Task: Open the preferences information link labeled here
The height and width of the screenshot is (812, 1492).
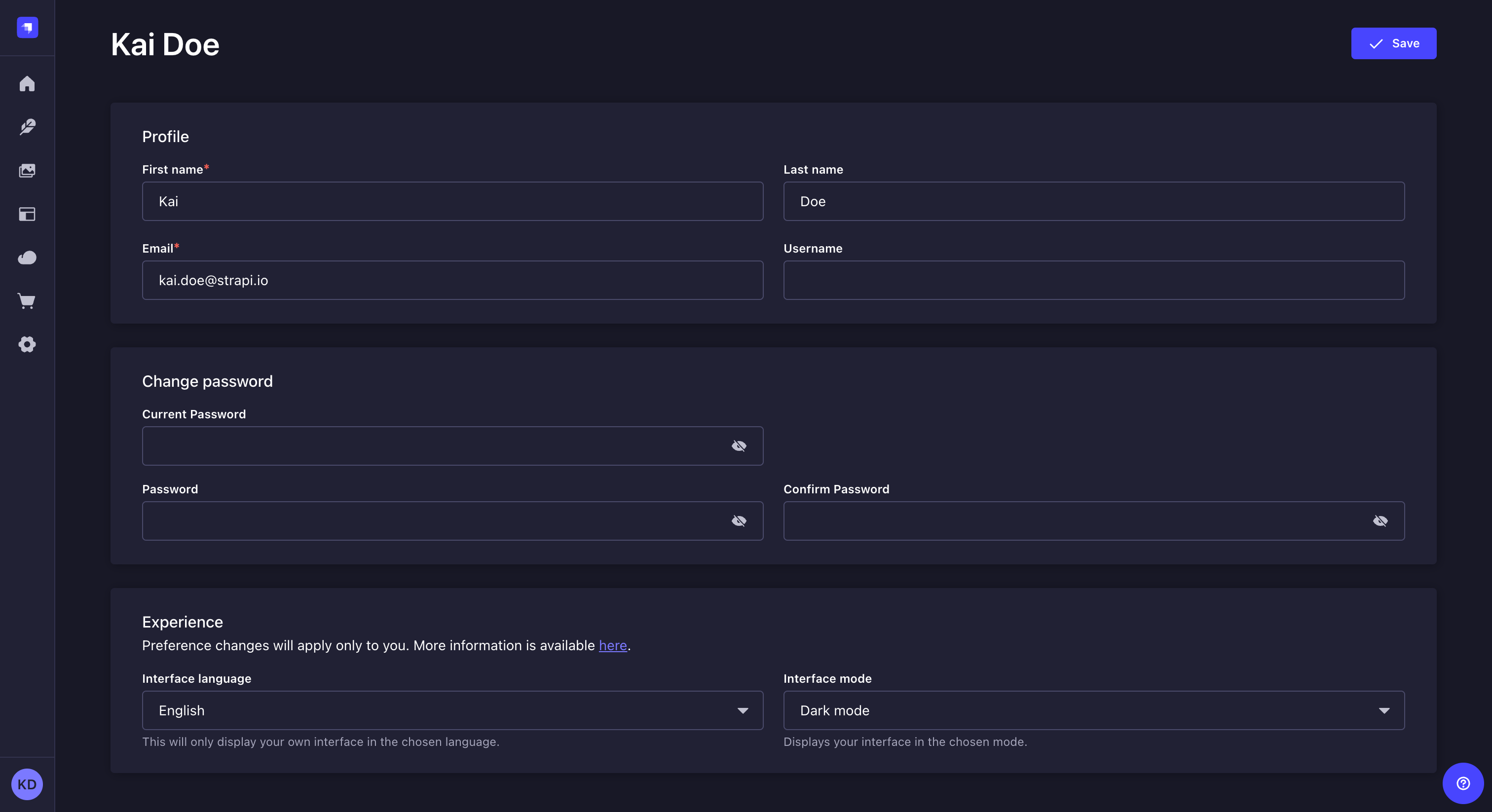Action: click(612, 646)
